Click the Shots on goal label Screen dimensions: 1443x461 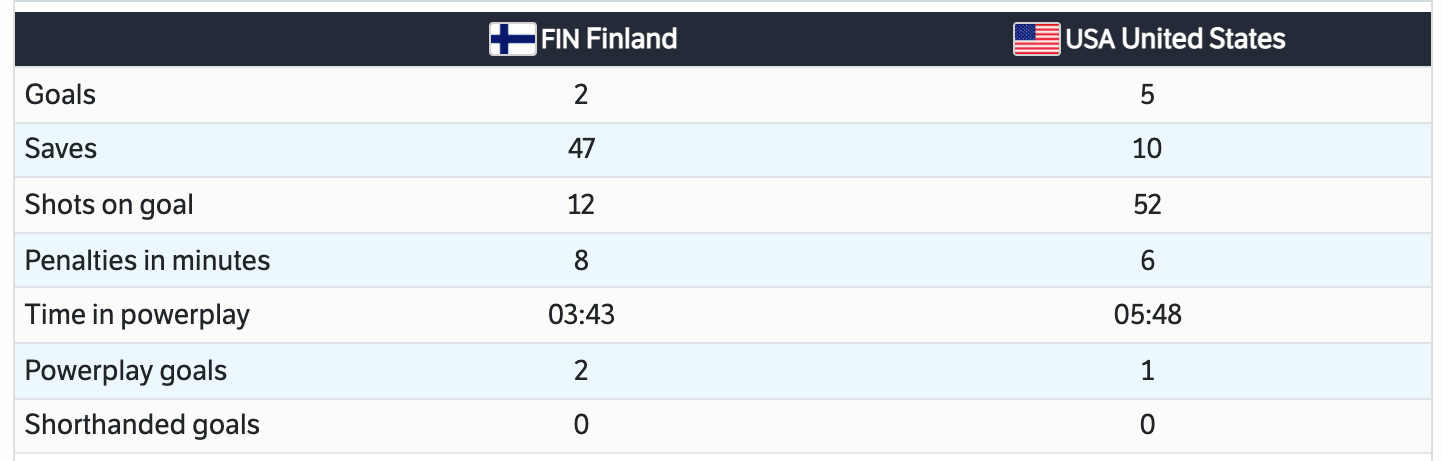[x=109, y=205]
